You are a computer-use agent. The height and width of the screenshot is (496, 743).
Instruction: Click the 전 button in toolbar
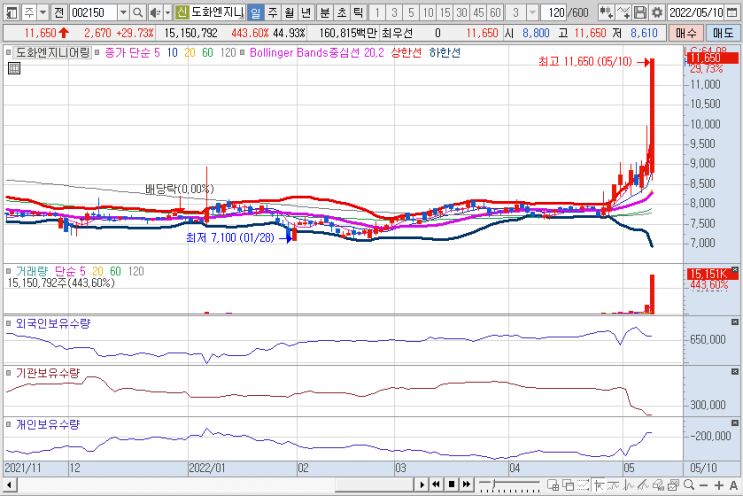(59, 13)
